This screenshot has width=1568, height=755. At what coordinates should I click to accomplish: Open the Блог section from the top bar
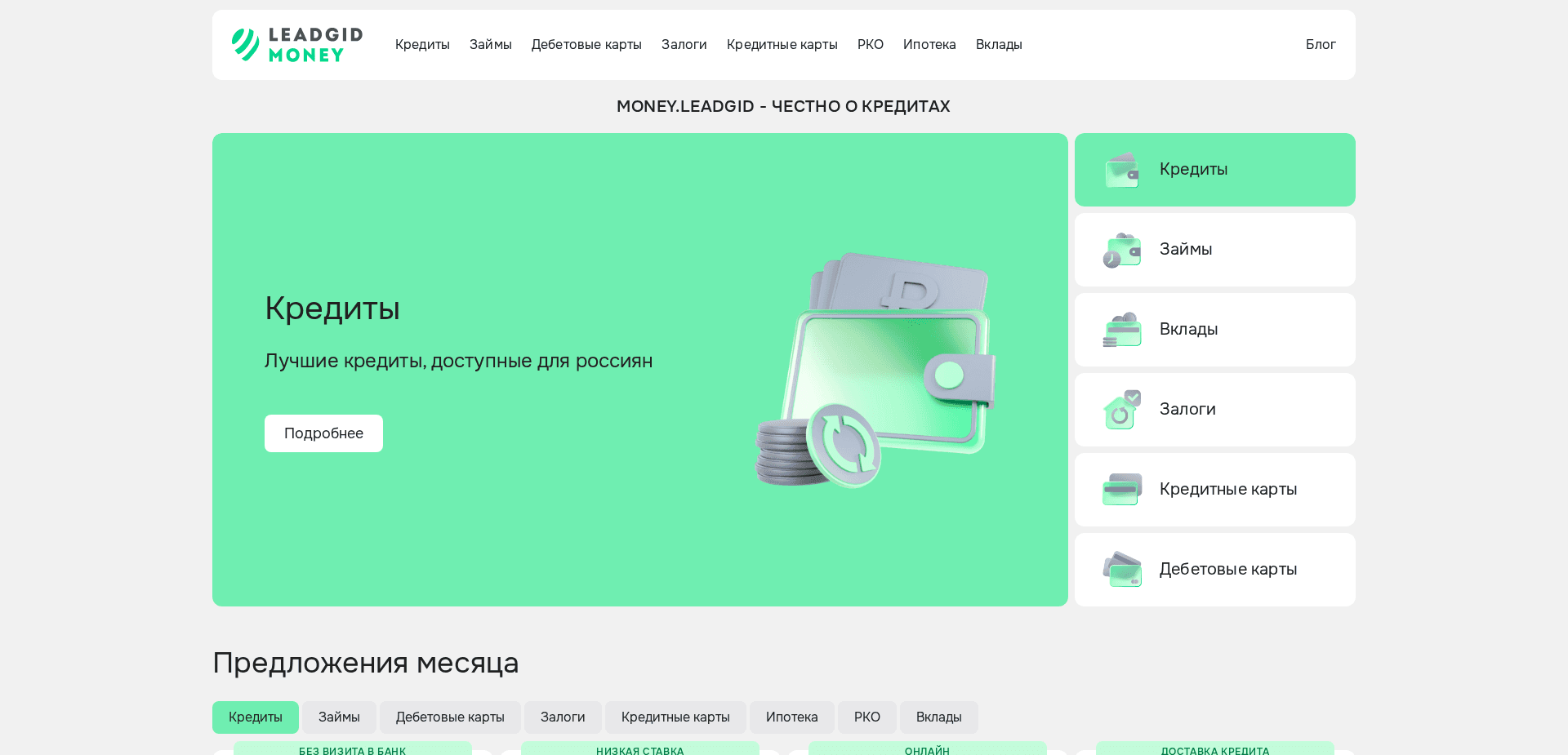coord(1321,45)
